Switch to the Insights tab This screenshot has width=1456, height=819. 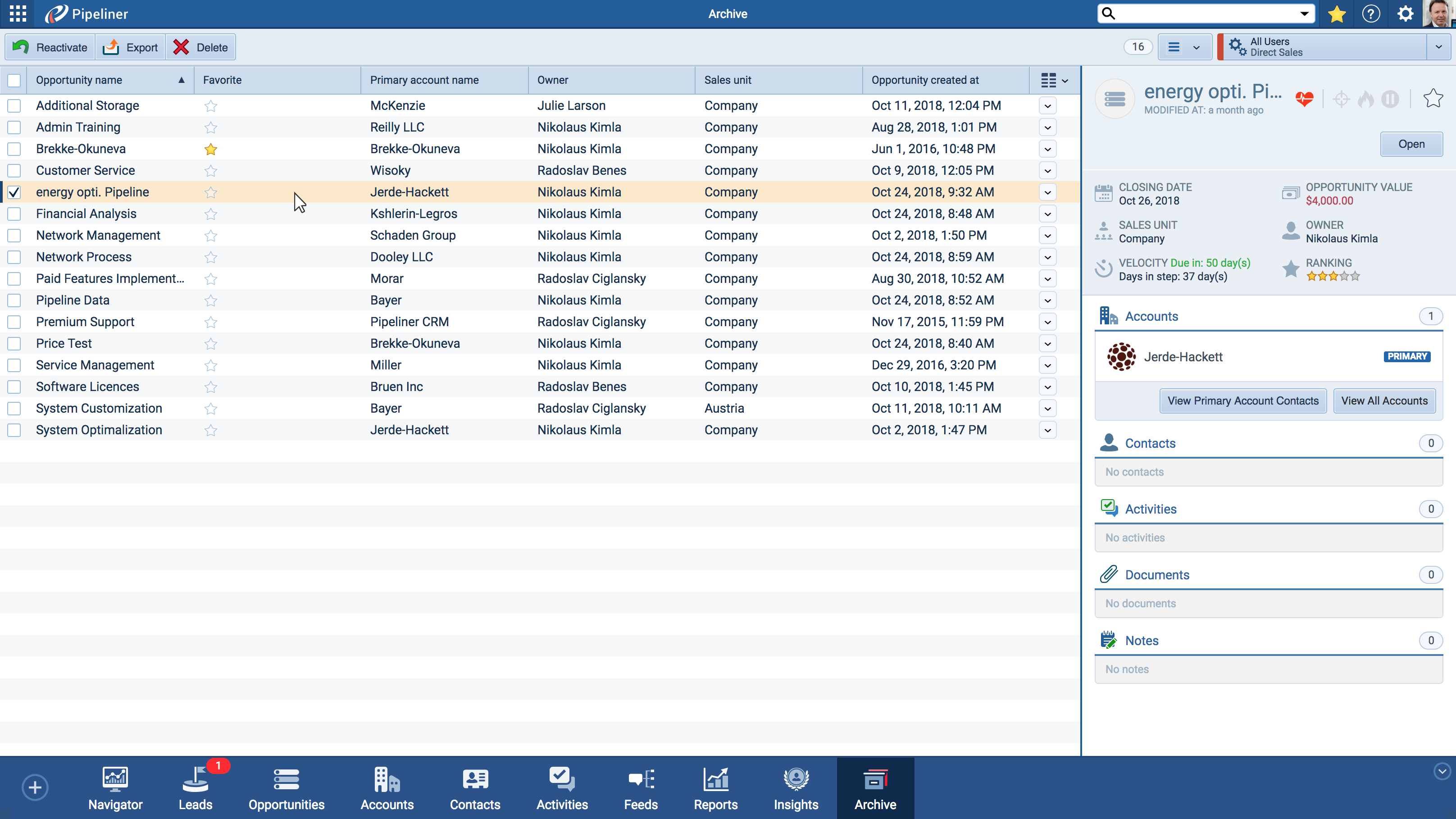795,788
